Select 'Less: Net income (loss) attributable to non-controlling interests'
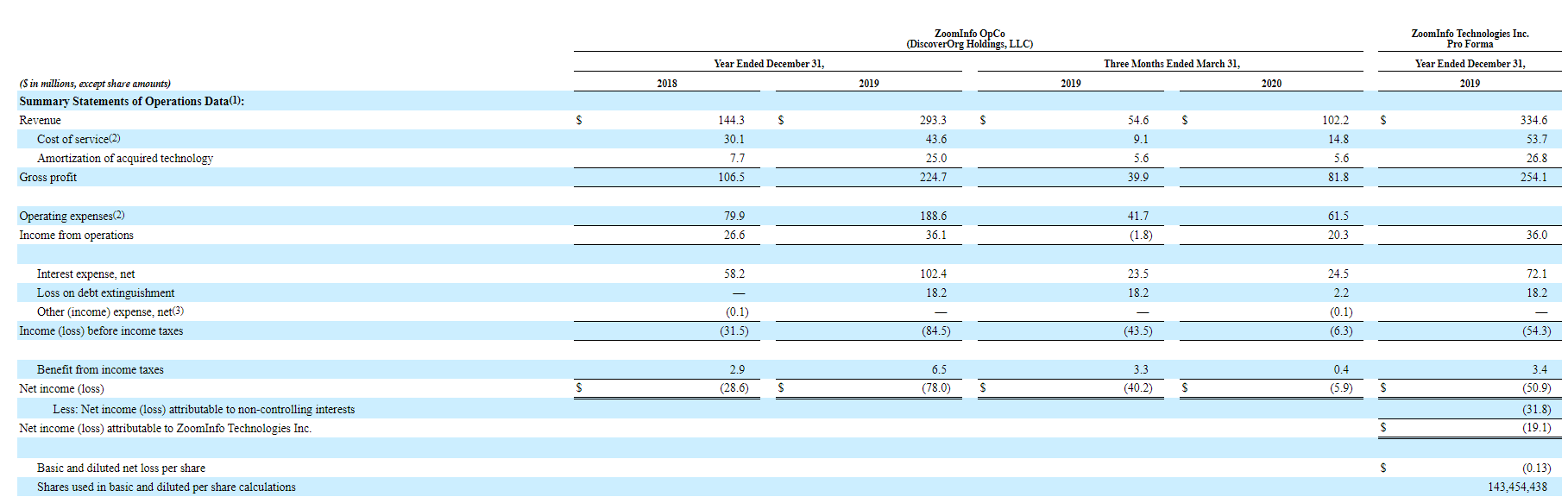The height and width of the screenshot is (503, 1568). coord(204,409)
